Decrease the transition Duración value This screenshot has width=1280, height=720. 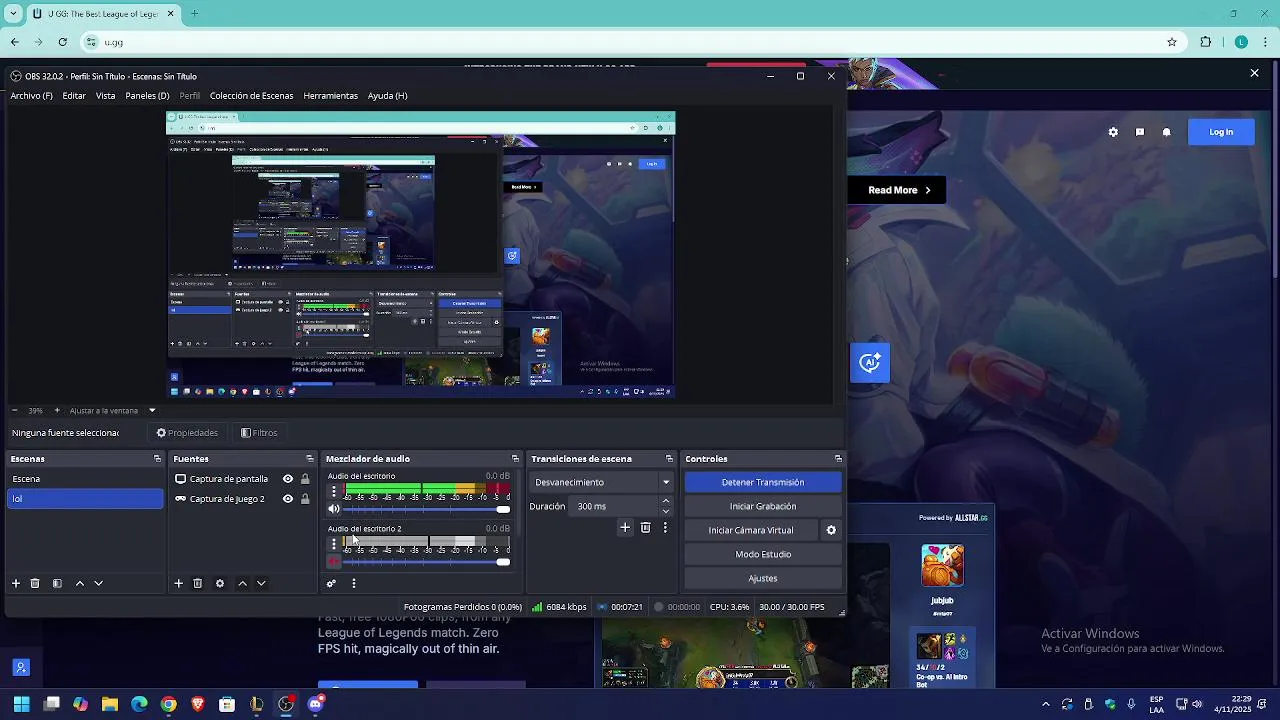pos(666,511)
